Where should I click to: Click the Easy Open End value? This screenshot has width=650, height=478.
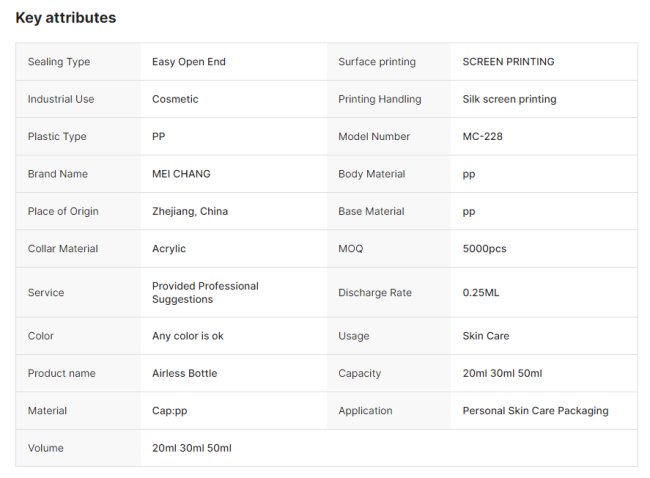189,62
